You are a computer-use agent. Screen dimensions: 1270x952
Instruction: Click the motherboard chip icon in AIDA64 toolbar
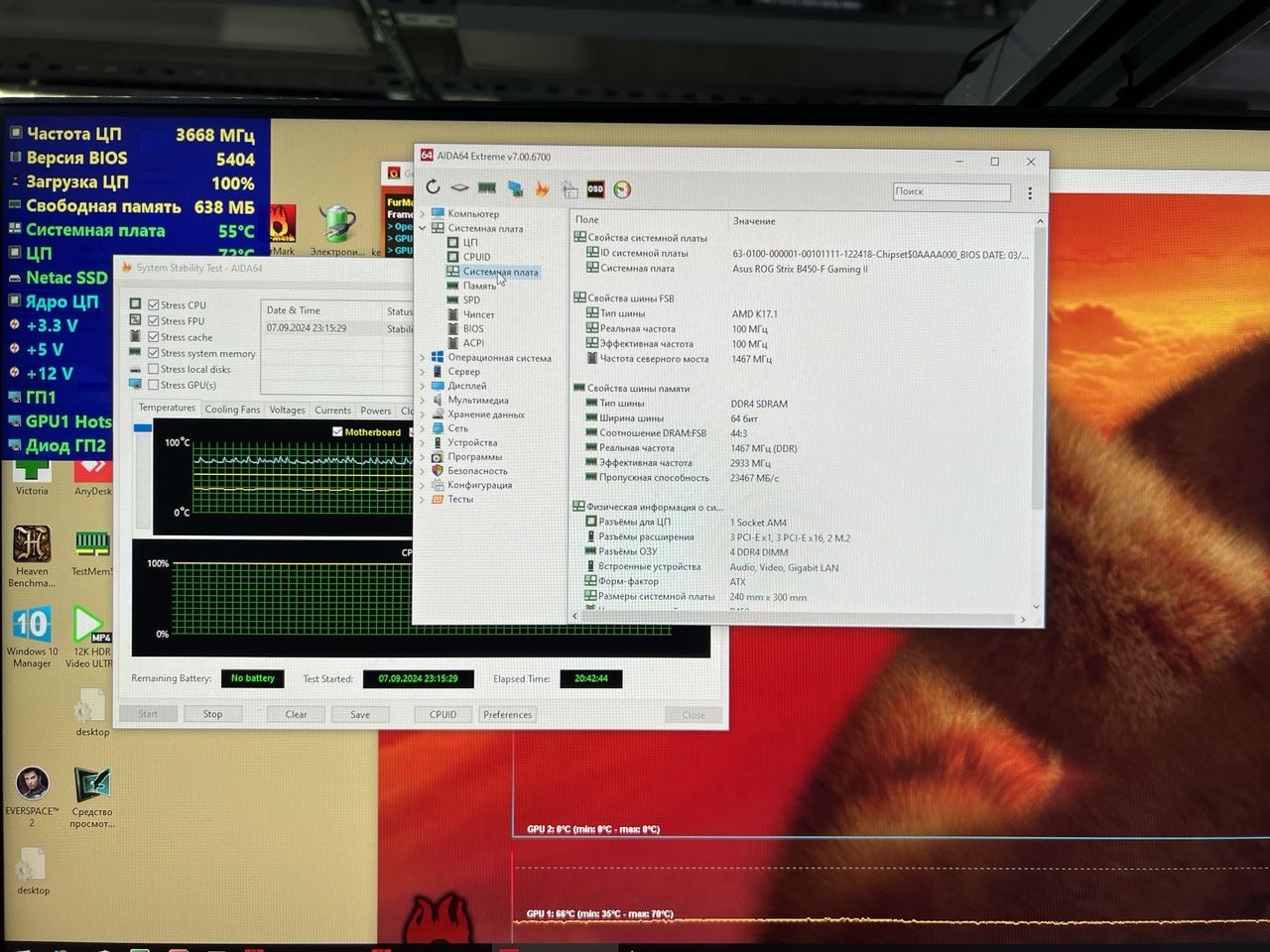459,187
